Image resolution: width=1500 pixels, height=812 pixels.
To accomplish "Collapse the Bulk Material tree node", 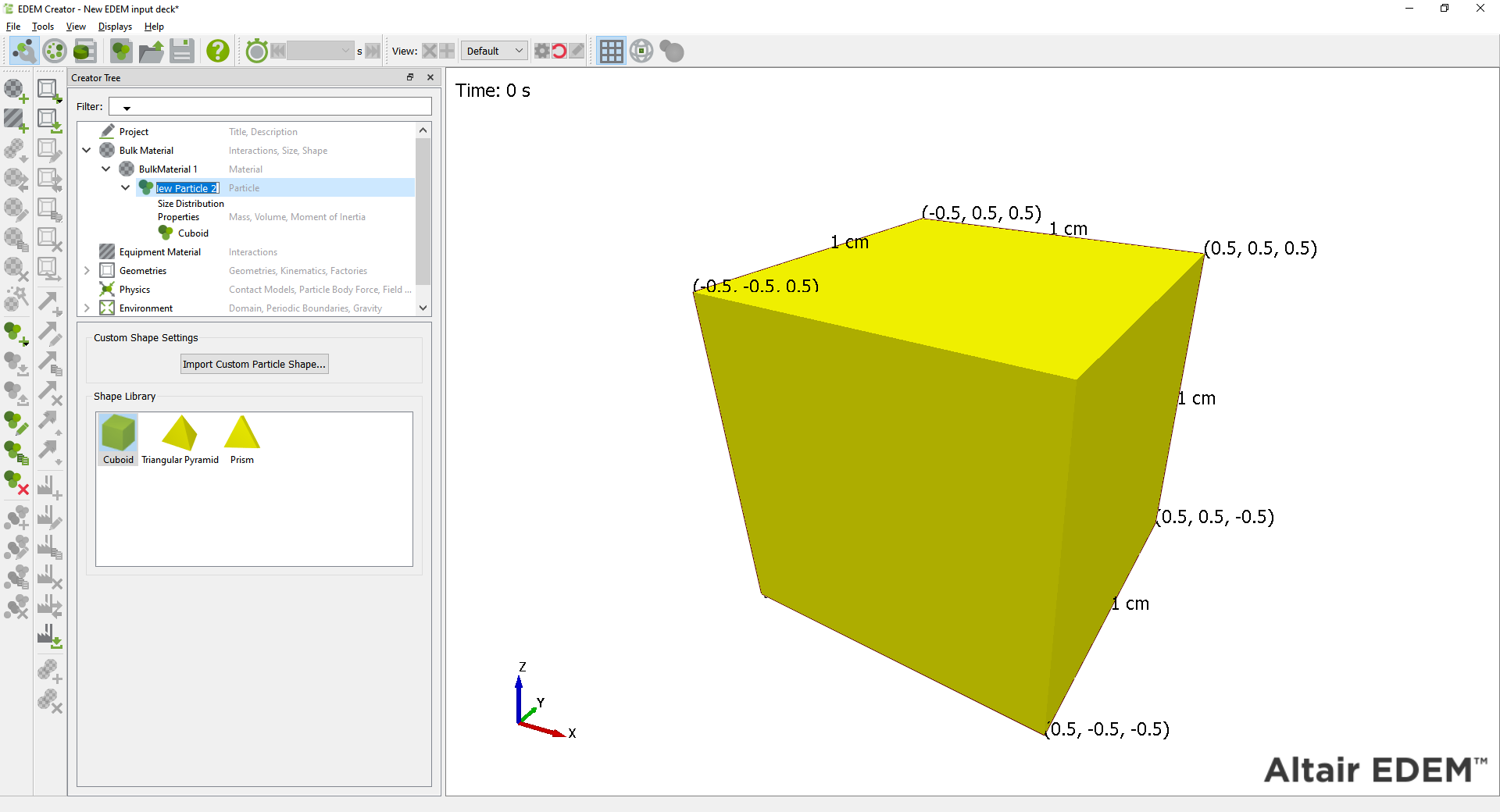I will pos(87,151).
